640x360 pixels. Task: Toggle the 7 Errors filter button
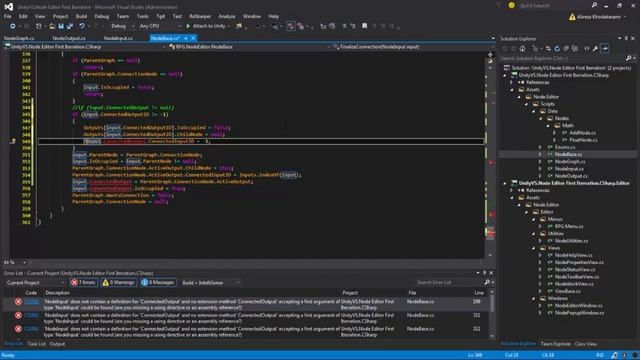click(x=84, y=282)
